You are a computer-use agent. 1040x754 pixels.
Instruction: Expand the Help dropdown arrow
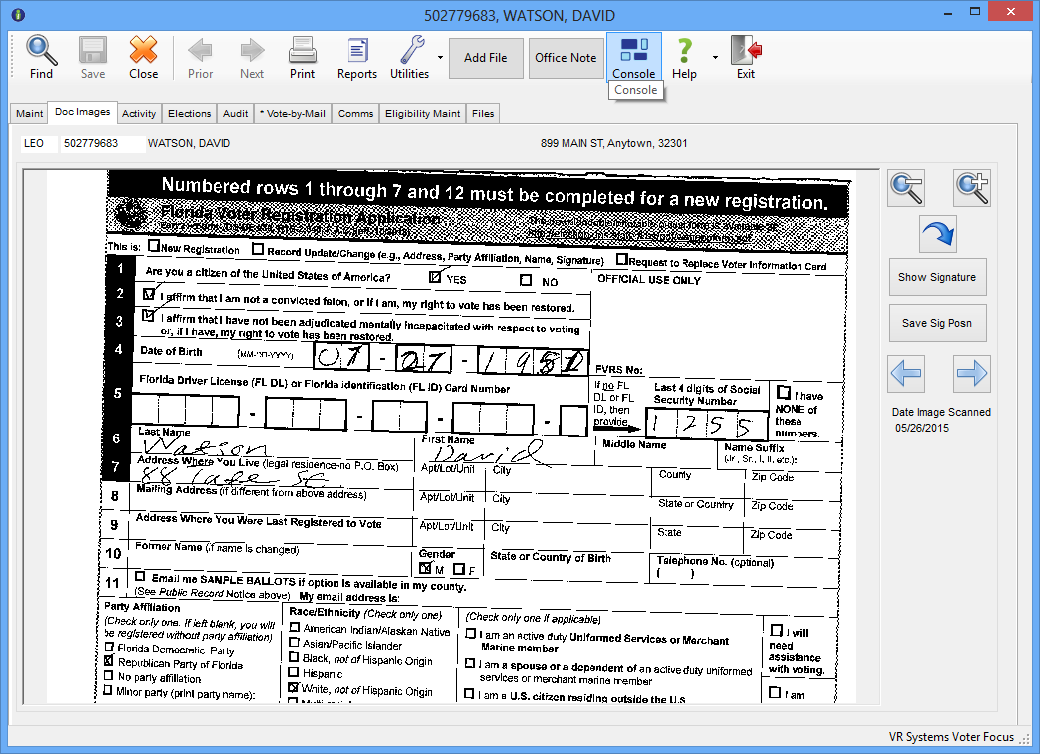715,58
